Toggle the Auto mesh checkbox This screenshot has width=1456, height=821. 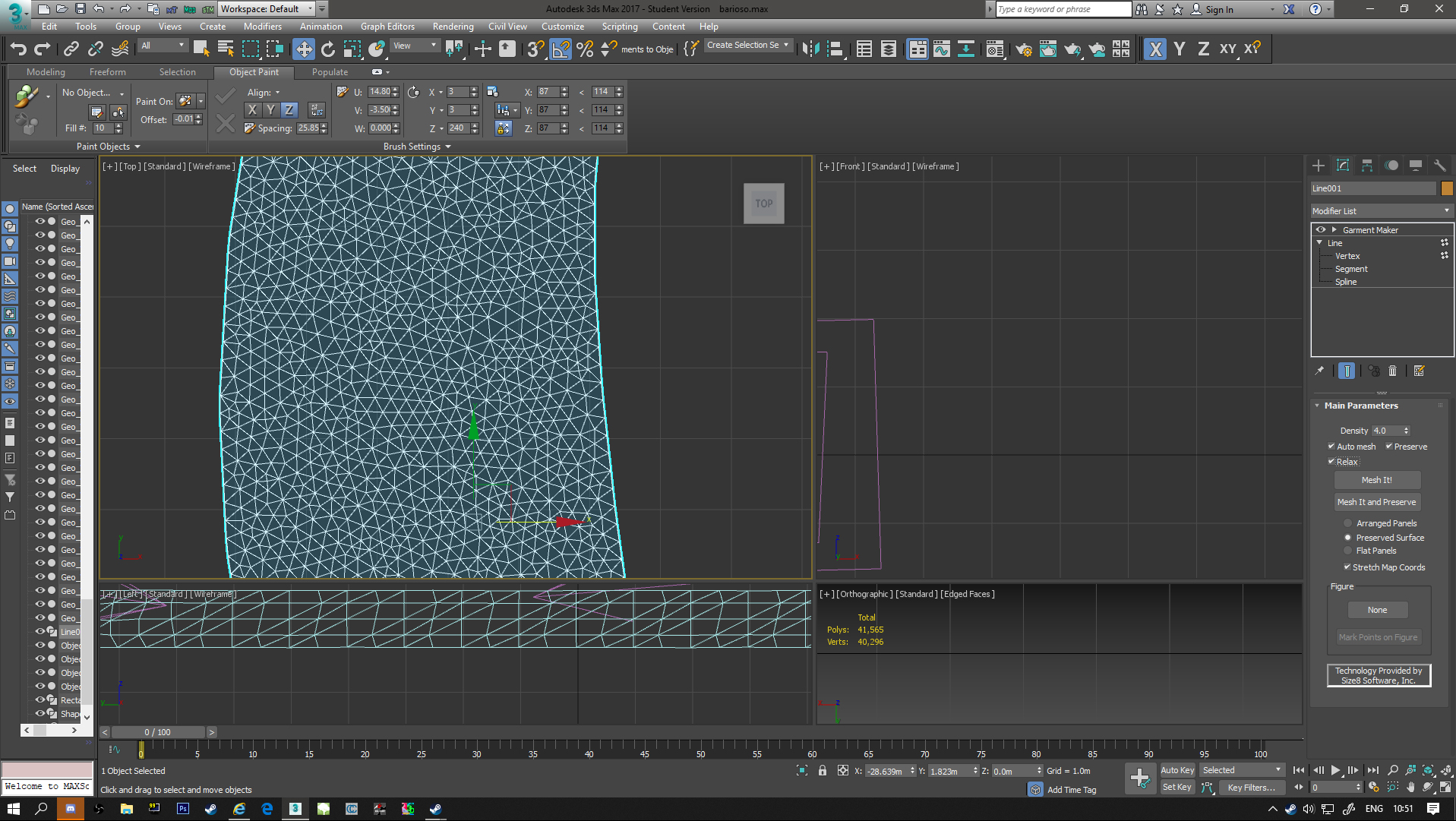(x=1331, y=447)
